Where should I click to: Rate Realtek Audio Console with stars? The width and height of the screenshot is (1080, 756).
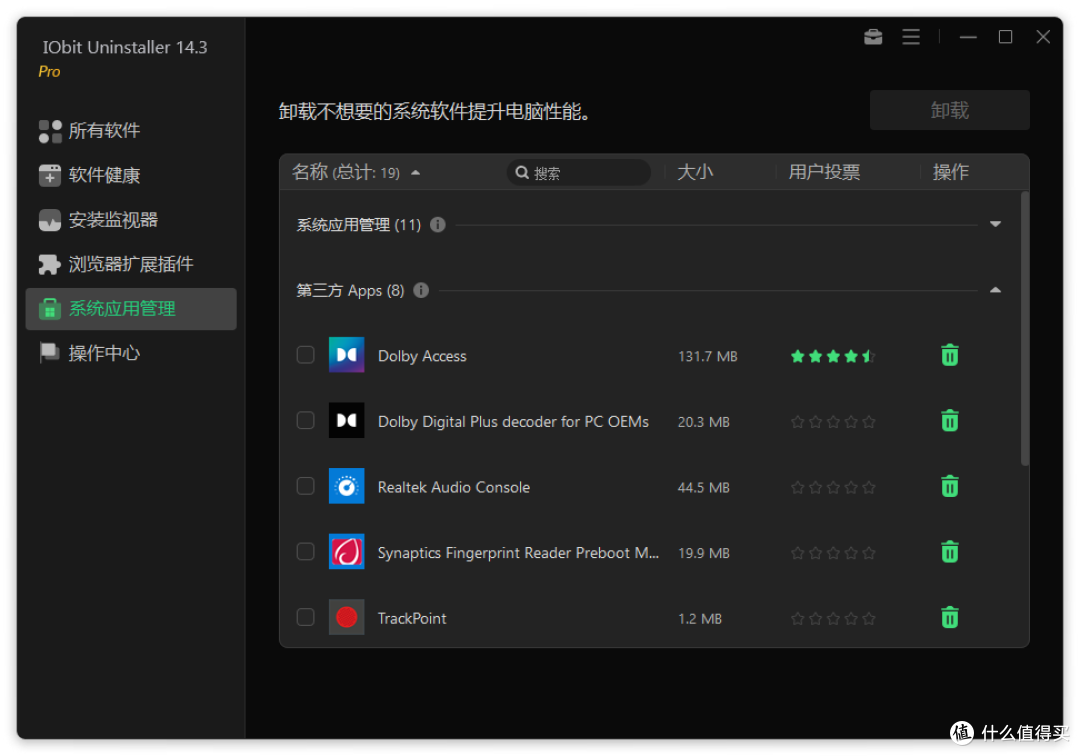[832, 487]
